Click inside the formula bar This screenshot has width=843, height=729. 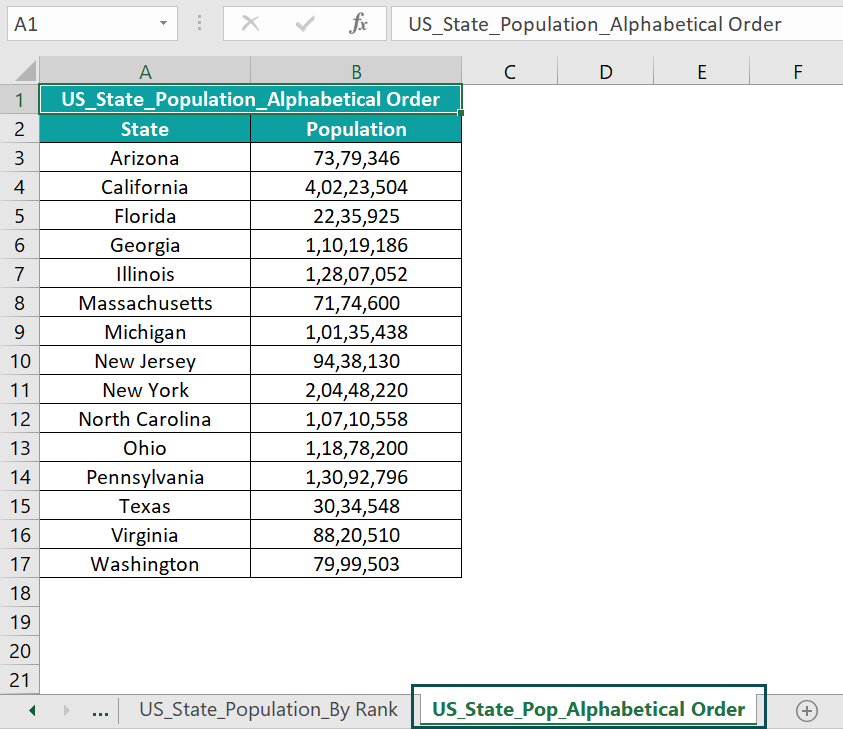600,23
